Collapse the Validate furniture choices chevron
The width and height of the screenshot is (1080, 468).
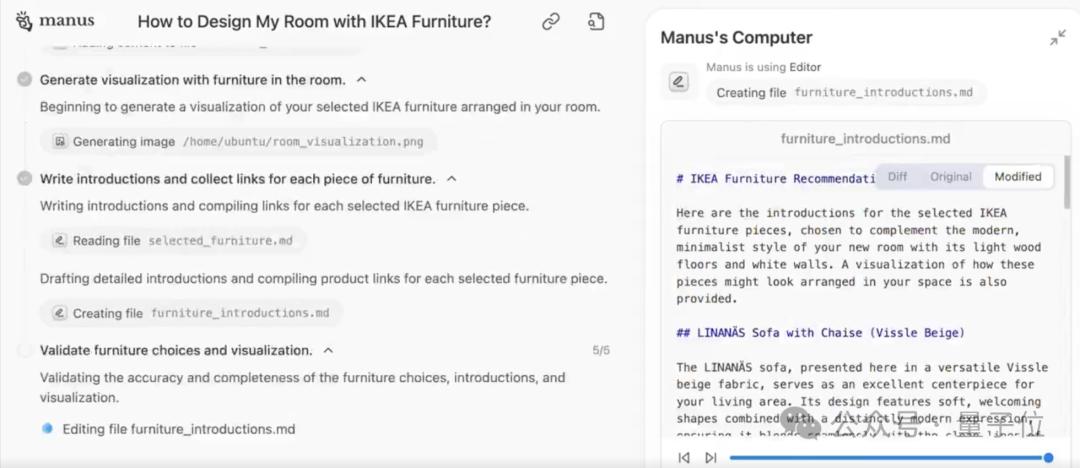click(328, 350)
